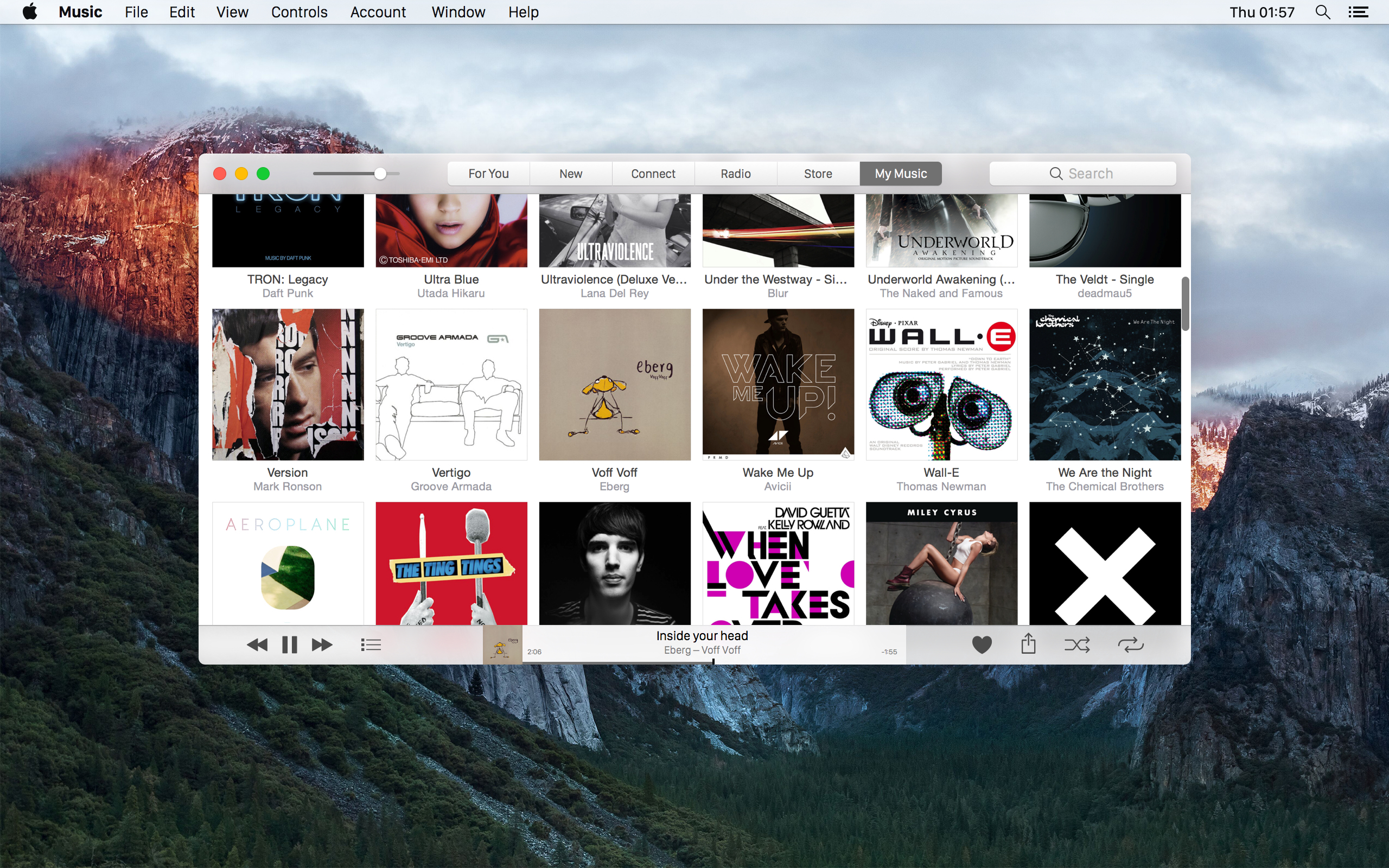1389x868 pixels.
Task: Open the Up Next queue list
Action: point(371,644)
